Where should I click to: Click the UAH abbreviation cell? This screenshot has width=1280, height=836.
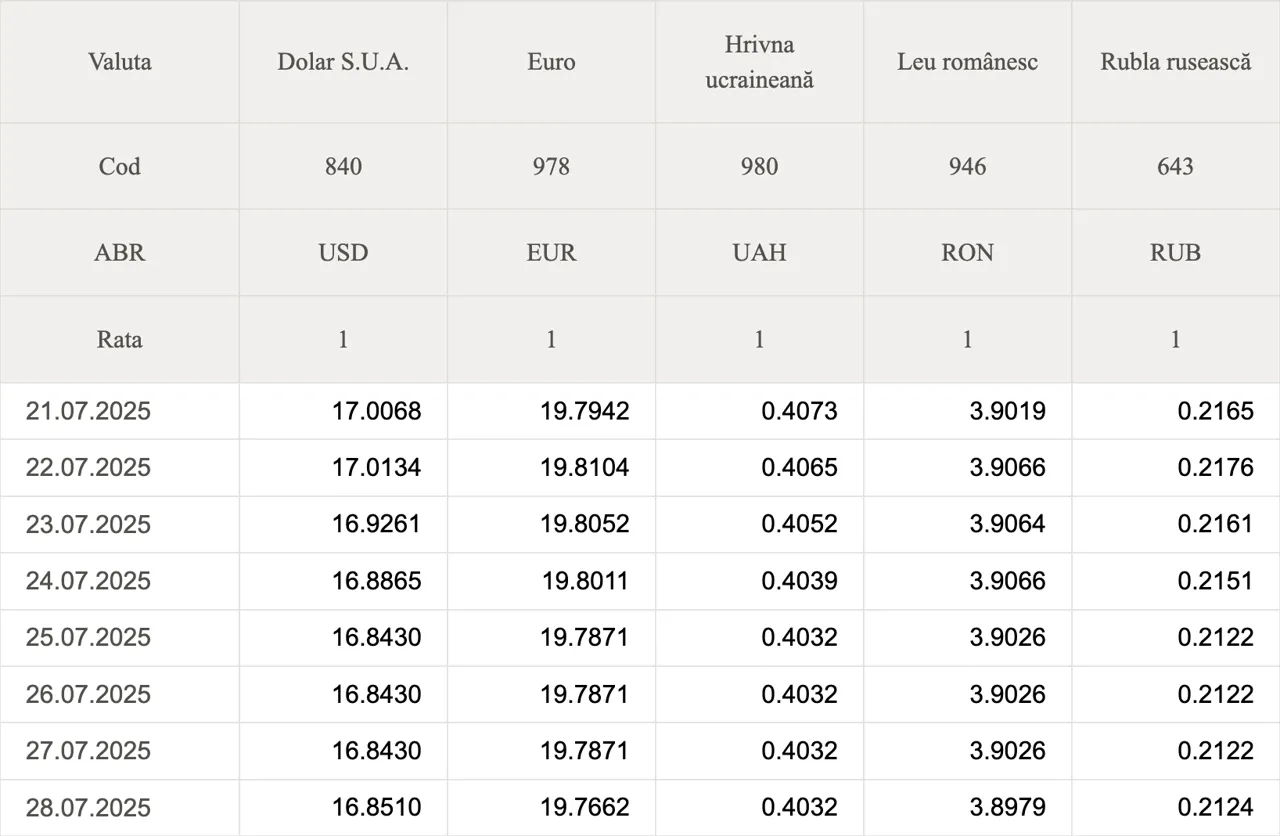[x=759, y=253]
